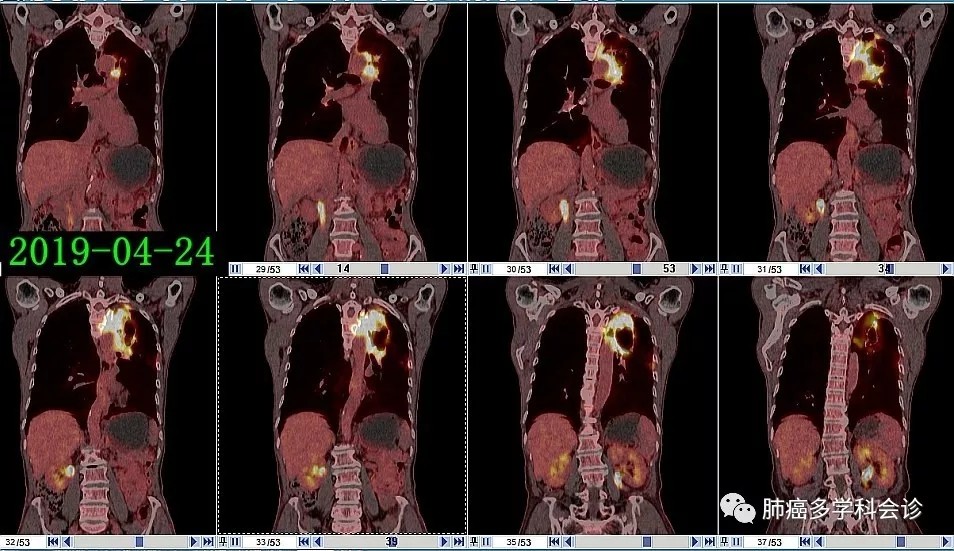Jump to first slice in 29/53 panel
The height and width of the screenshot is (551, 954).
click(304, 269)
